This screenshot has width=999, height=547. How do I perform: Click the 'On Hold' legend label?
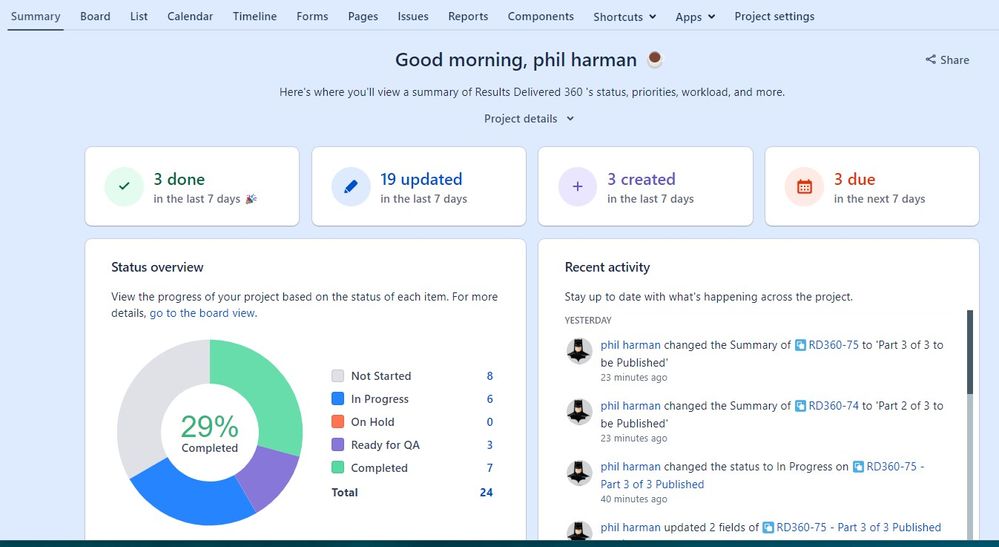(x=373, y=422)
